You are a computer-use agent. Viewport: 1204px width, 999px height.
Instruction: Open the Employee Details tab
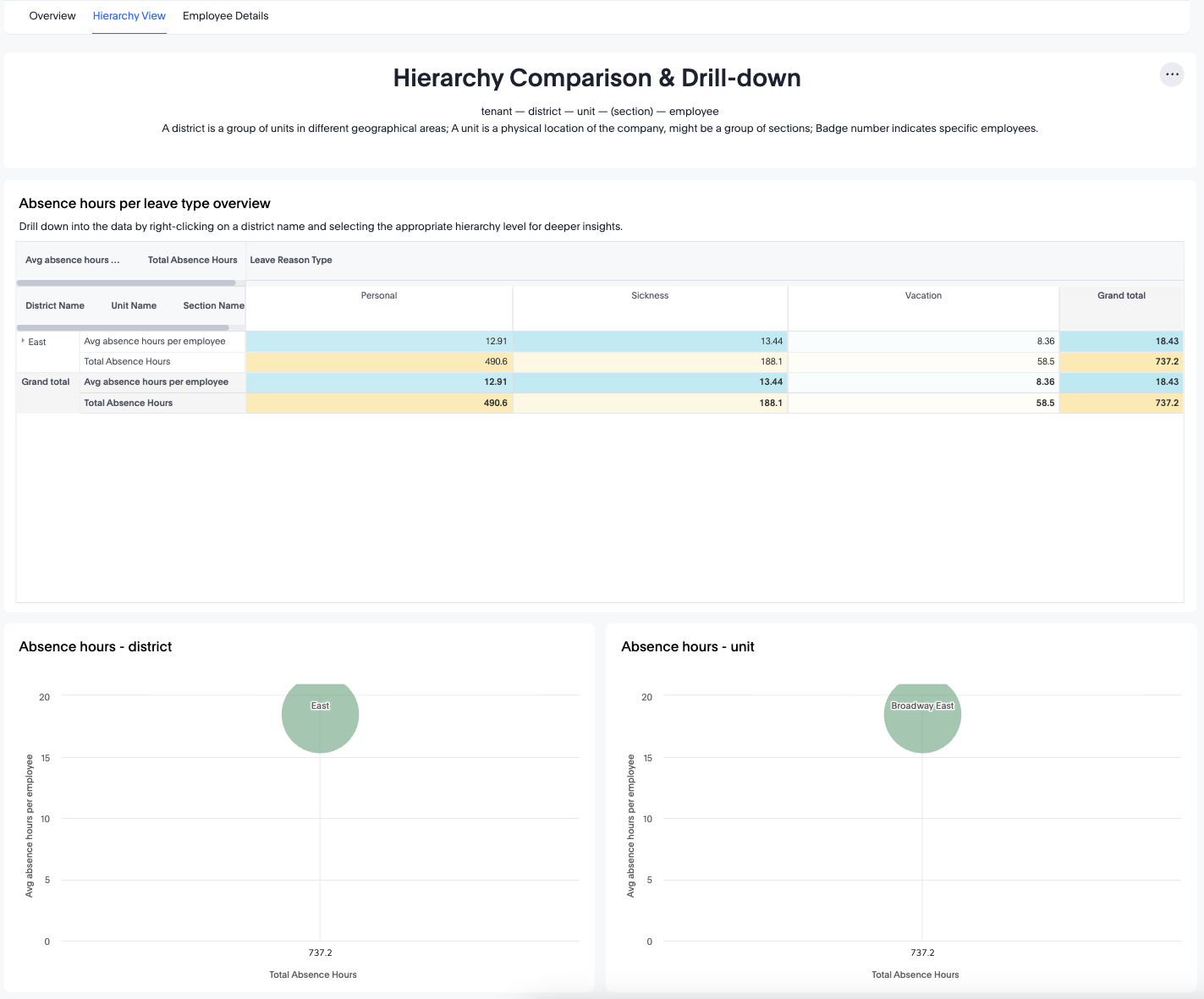[x=225, y=16]
